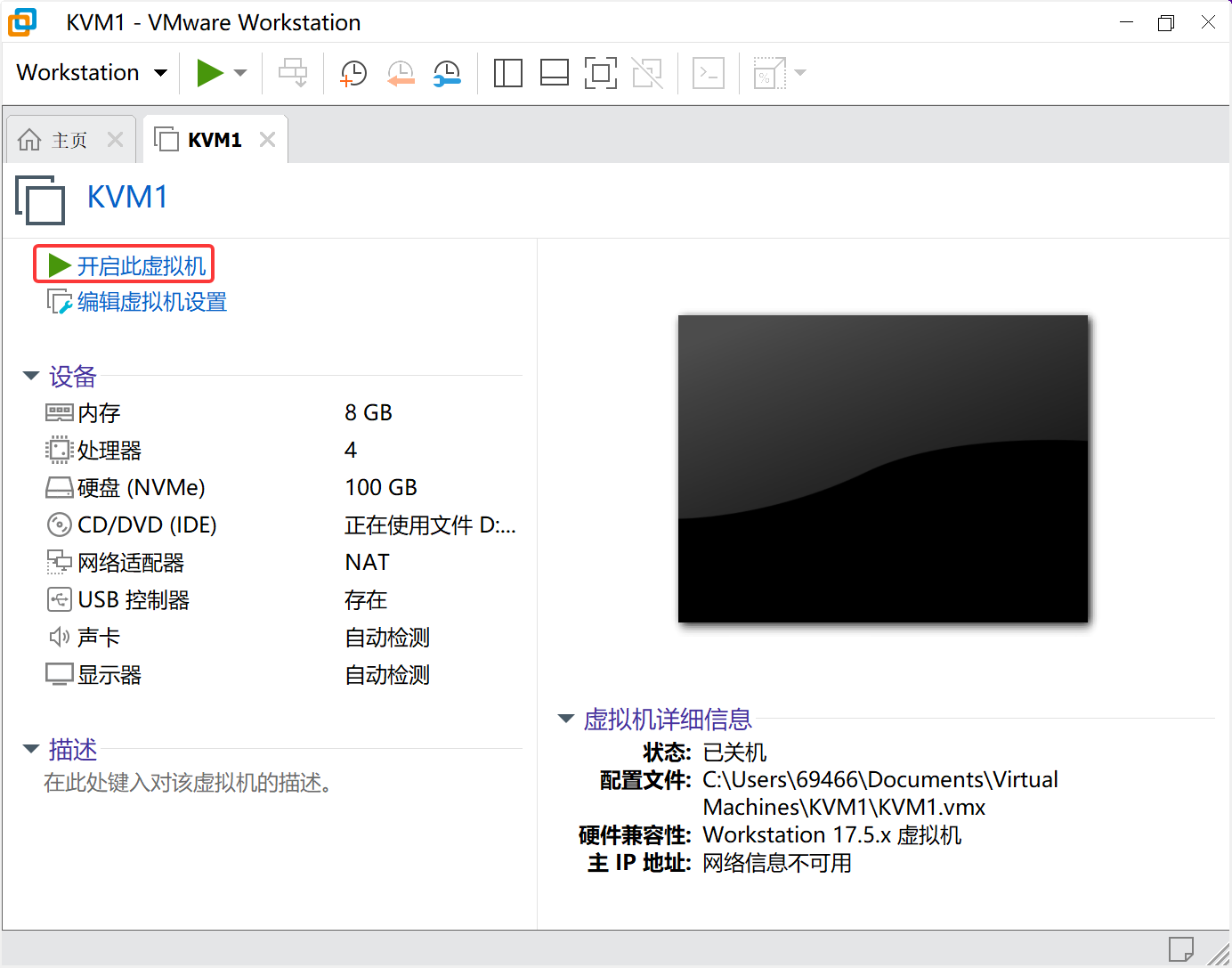Click the sound card speaker icon
Viewport: 1232px width, 968px height.
click(x=59, y=638)
